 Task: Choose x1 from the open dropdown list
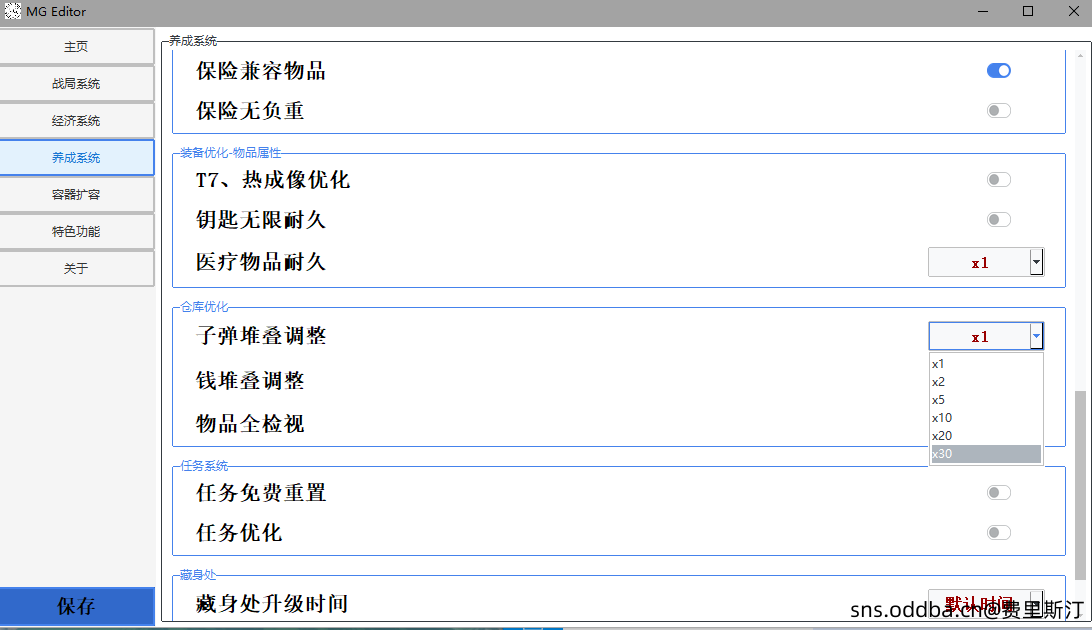click(x=986, y=363)
